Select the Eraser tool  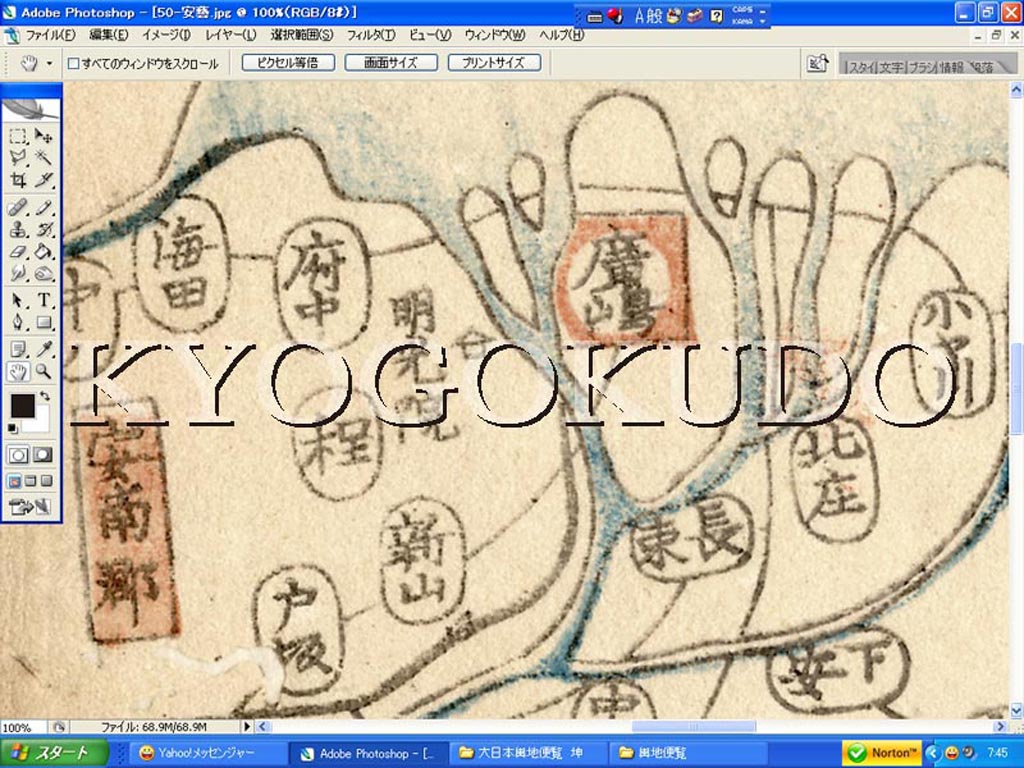coord(18,251)
